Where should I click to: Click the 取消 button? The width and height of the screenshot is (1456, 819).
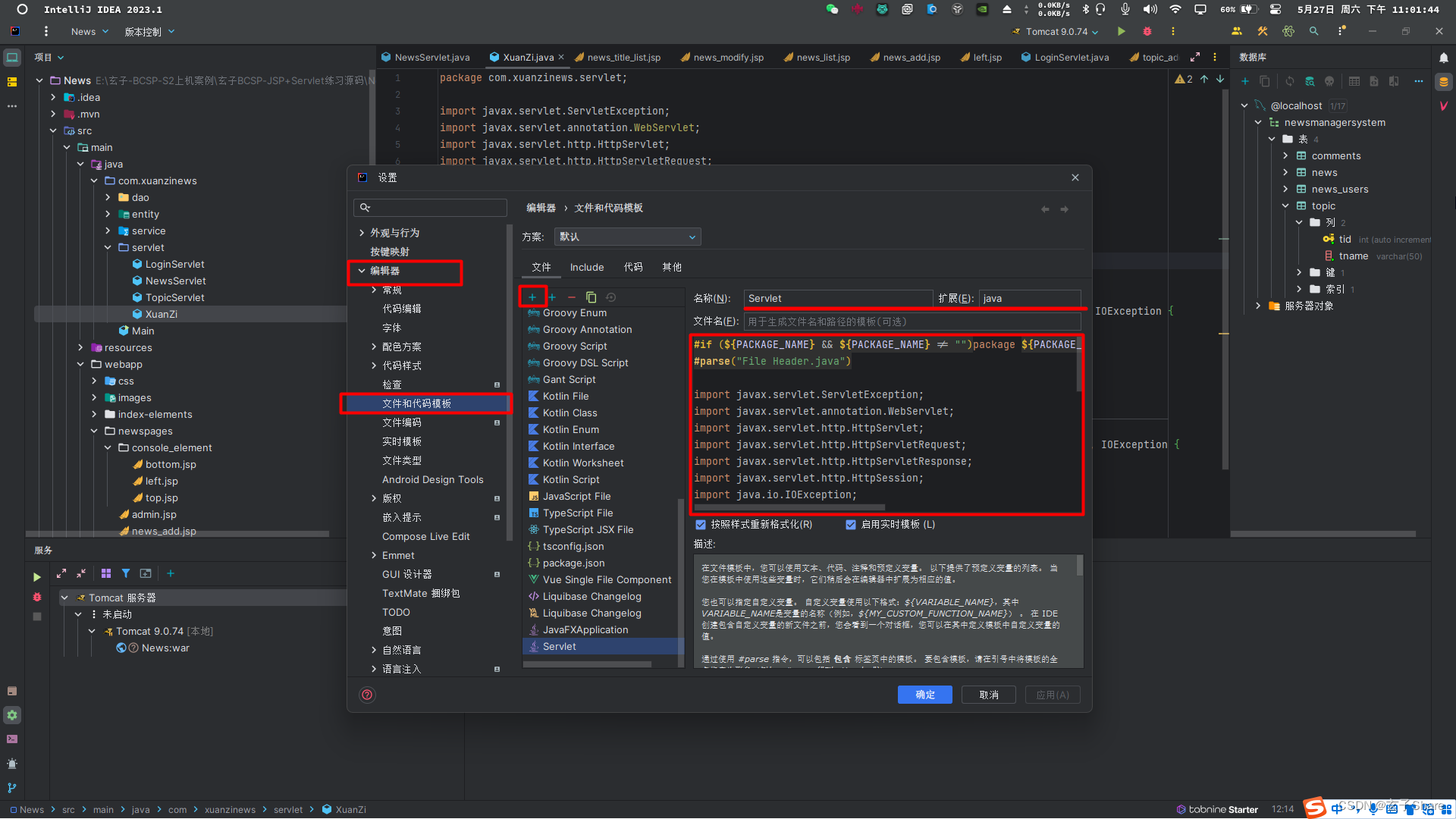(988, 695)
